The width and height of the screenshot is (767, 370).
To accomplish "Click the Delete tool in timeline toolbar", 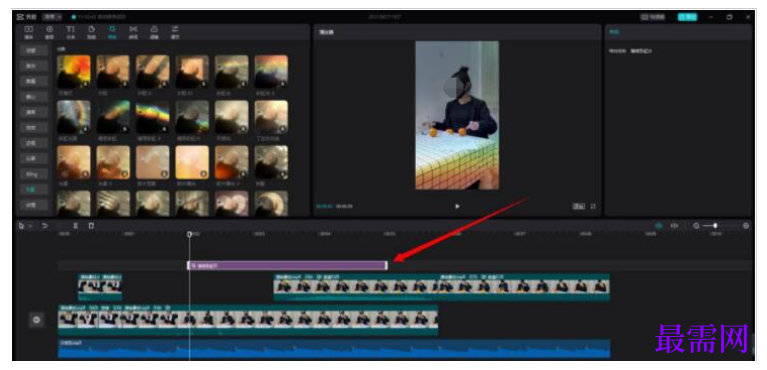I will pos(91,226).
